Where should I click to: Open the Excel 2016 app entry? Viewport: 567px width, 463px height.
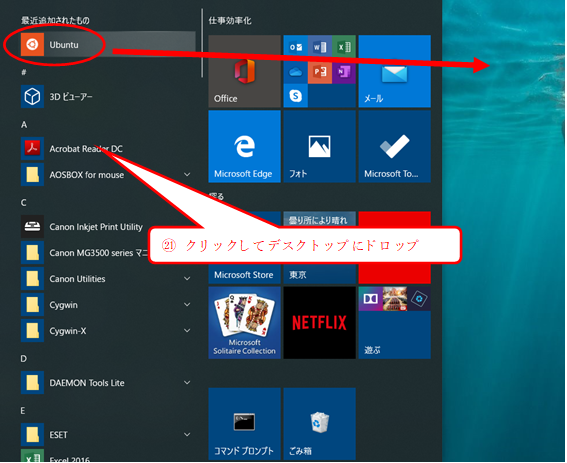click(108, 456)
